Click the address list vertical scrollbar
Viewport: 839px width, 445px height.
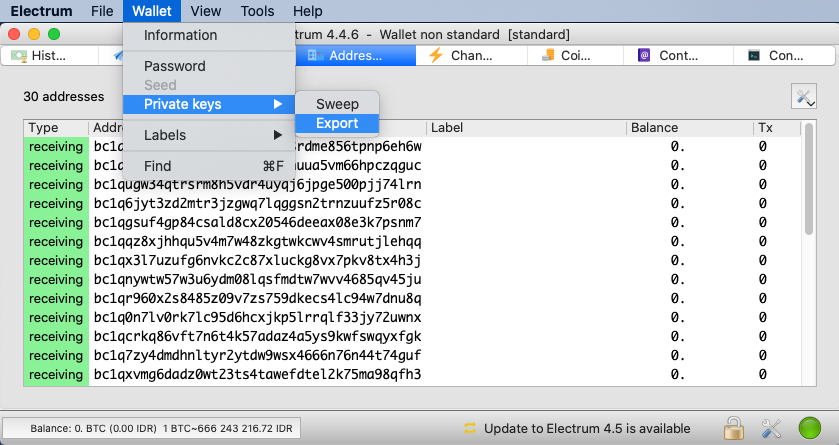point(809,179)
